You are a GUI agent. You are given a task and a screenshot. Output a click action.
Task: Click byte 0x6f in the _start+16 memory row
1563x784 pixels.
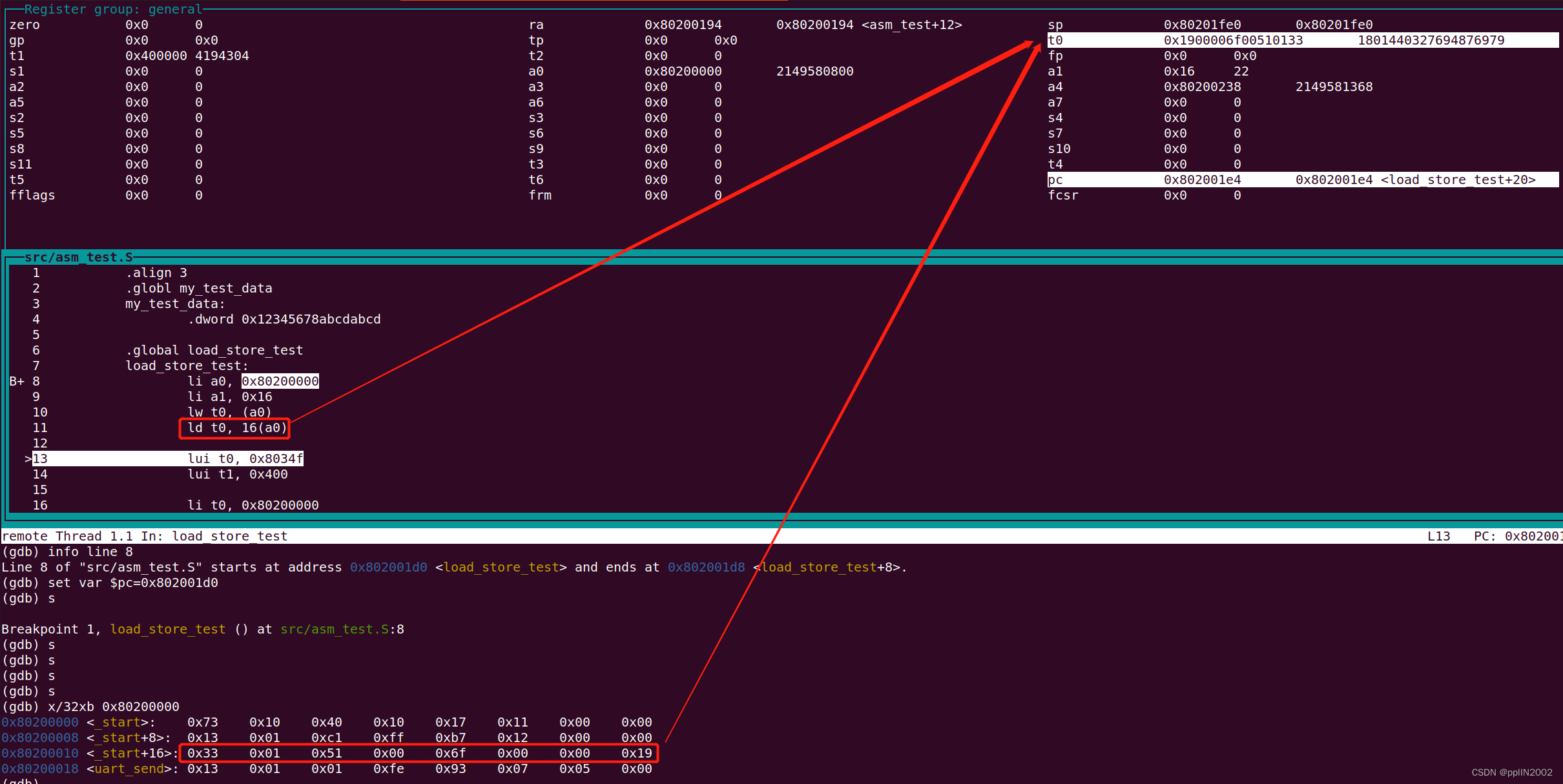(450, 753)
